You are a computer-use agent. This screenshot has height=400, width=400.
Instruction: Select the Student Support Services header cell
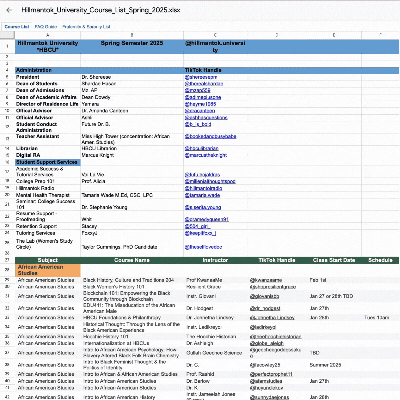pyautogui.click(x=48, y=162)
